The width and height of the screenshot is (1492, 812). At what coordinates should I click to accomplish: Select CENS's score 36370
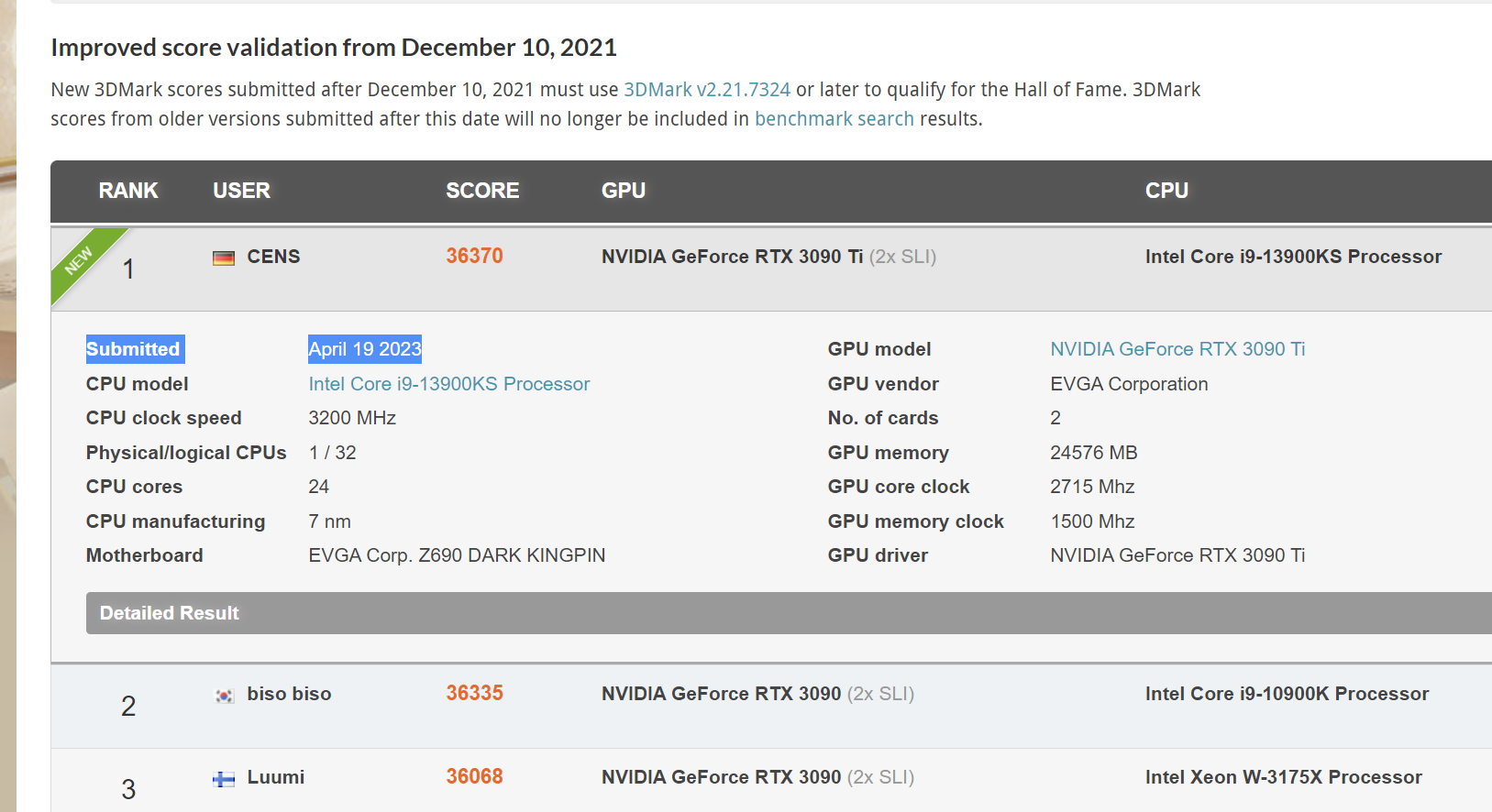pos(473,256)
